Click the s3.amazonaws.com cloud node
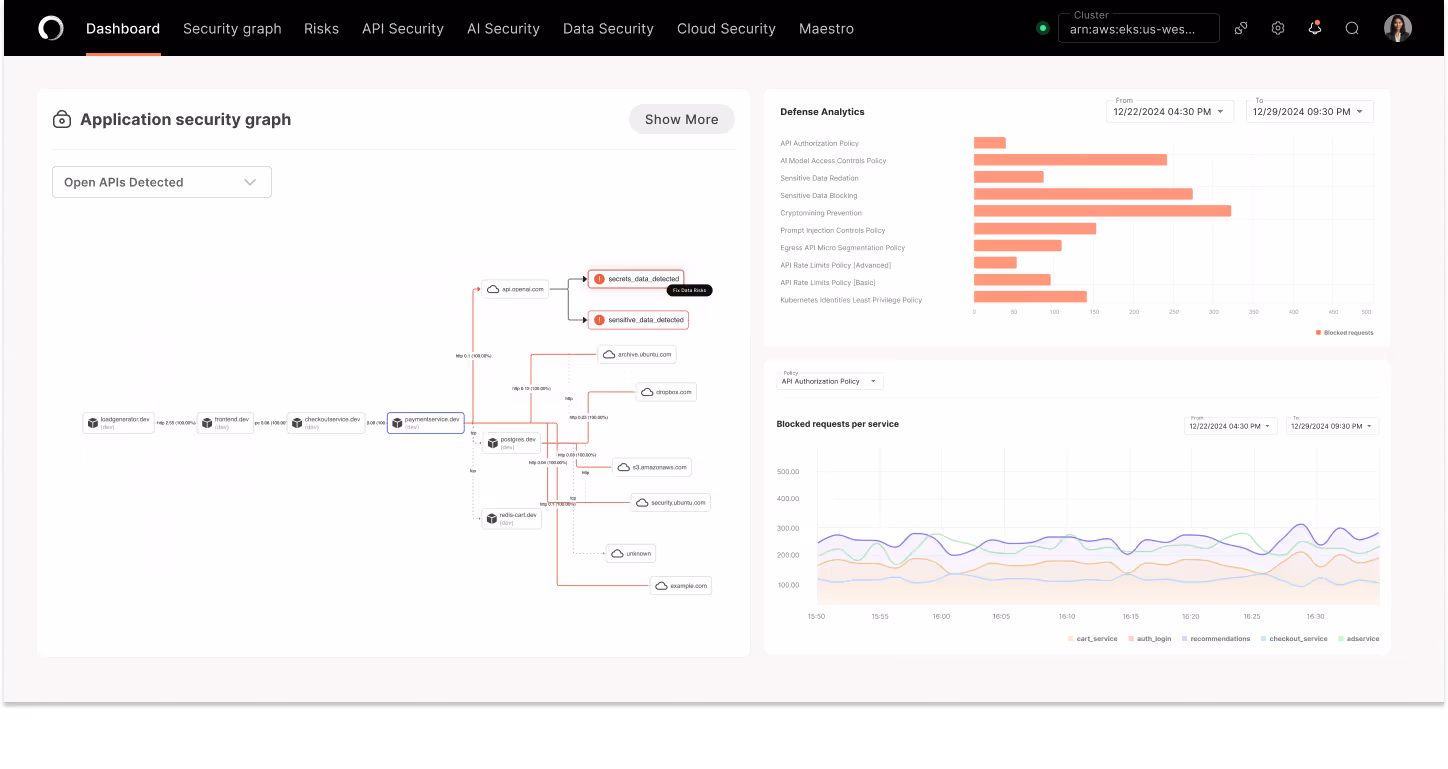 pos(651,467)
